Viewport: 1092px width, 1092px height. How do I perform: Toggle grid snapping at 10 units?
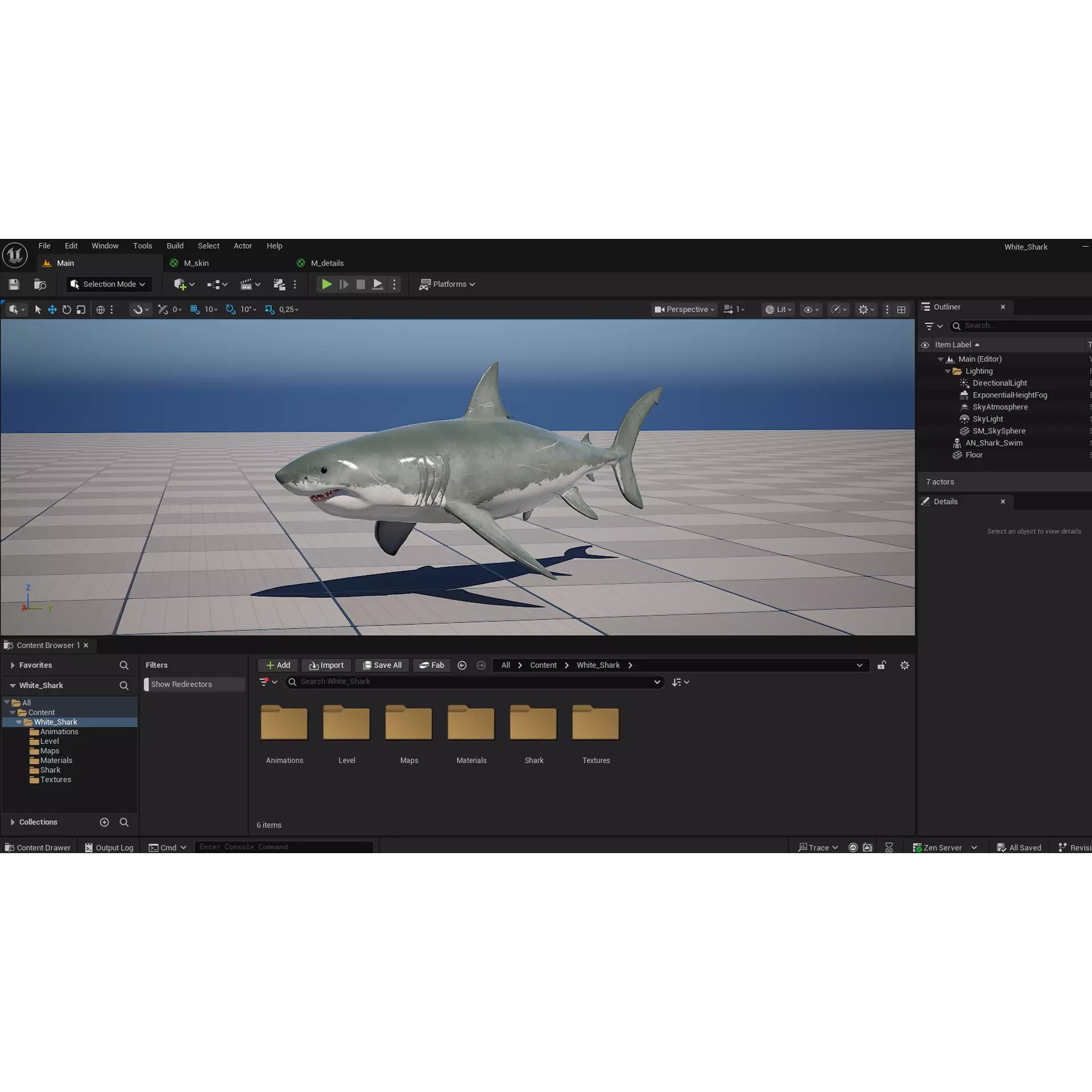coord(204,309)
